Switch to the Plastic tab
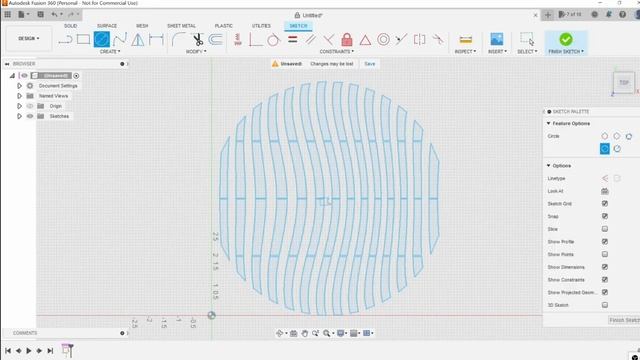Viewport: 640px width, 360px height. tap(224, 26)
